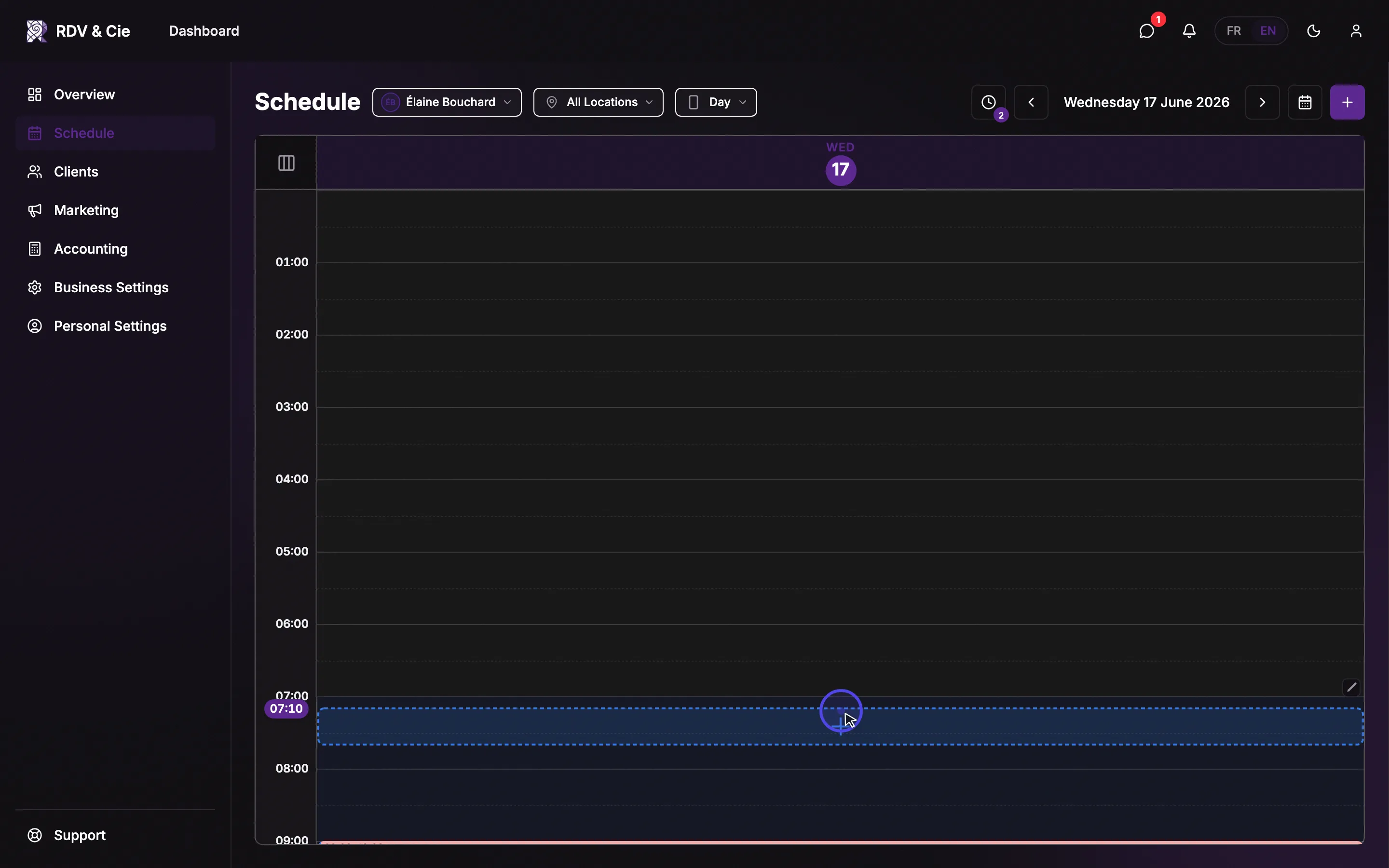The image size is (1389, 868).
Task: Expand the All Locations dropdown
Action: click(598, 102)
